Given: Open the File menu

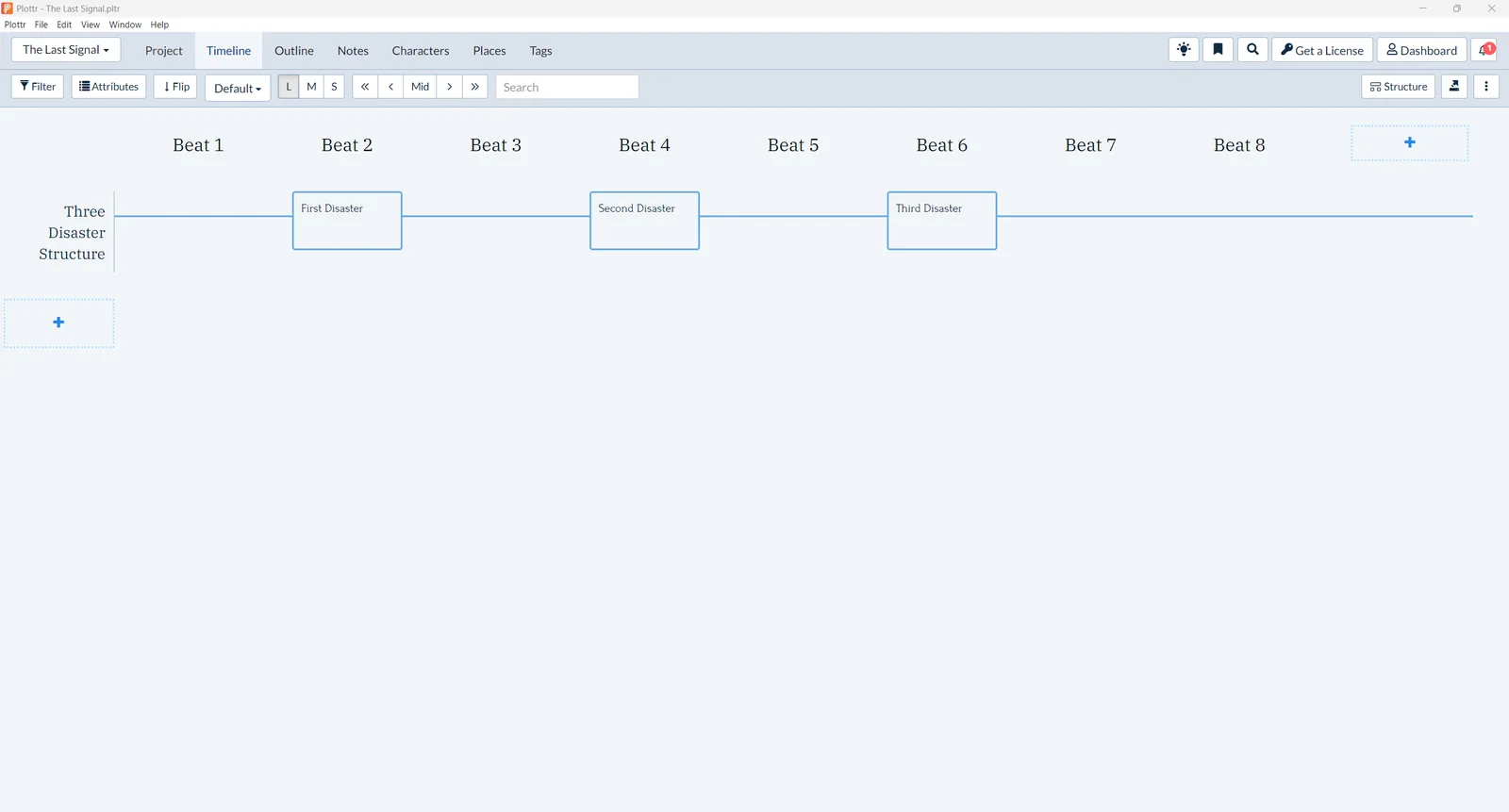Looking at the screenshot, I should pos(41,25).
